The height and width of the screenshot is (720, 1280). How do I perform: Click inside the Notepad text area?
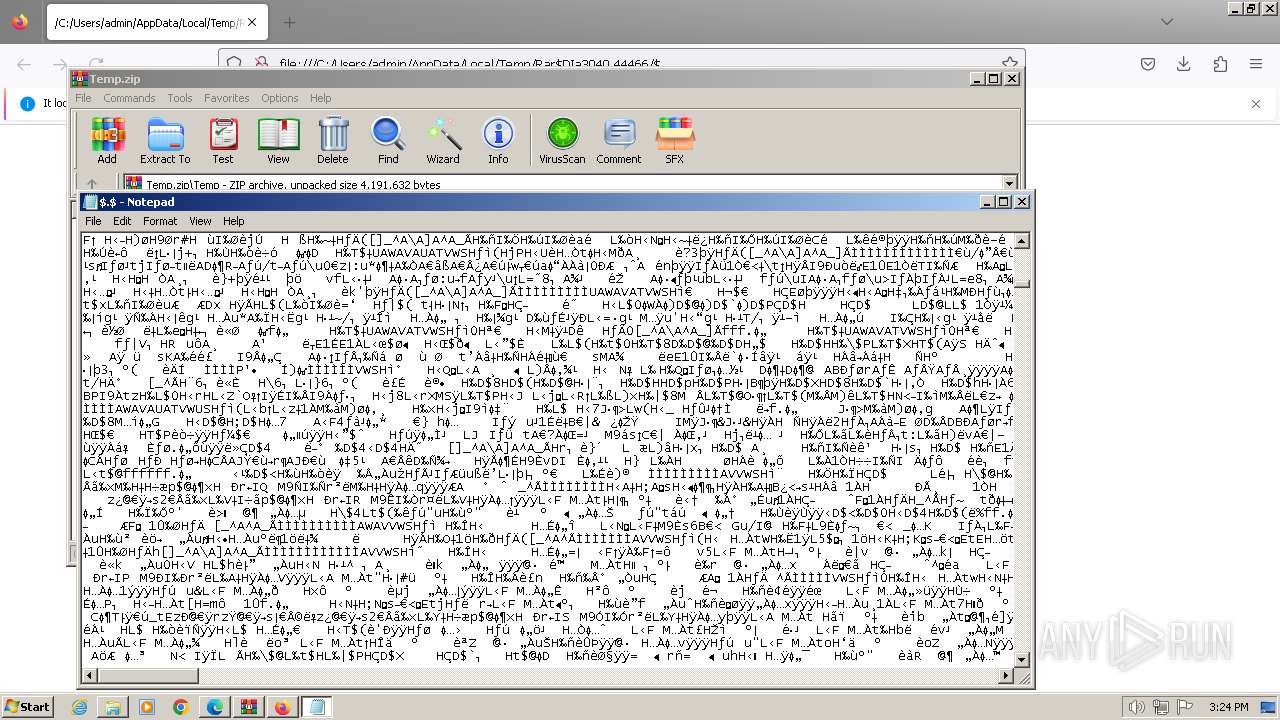coord(547,449)
